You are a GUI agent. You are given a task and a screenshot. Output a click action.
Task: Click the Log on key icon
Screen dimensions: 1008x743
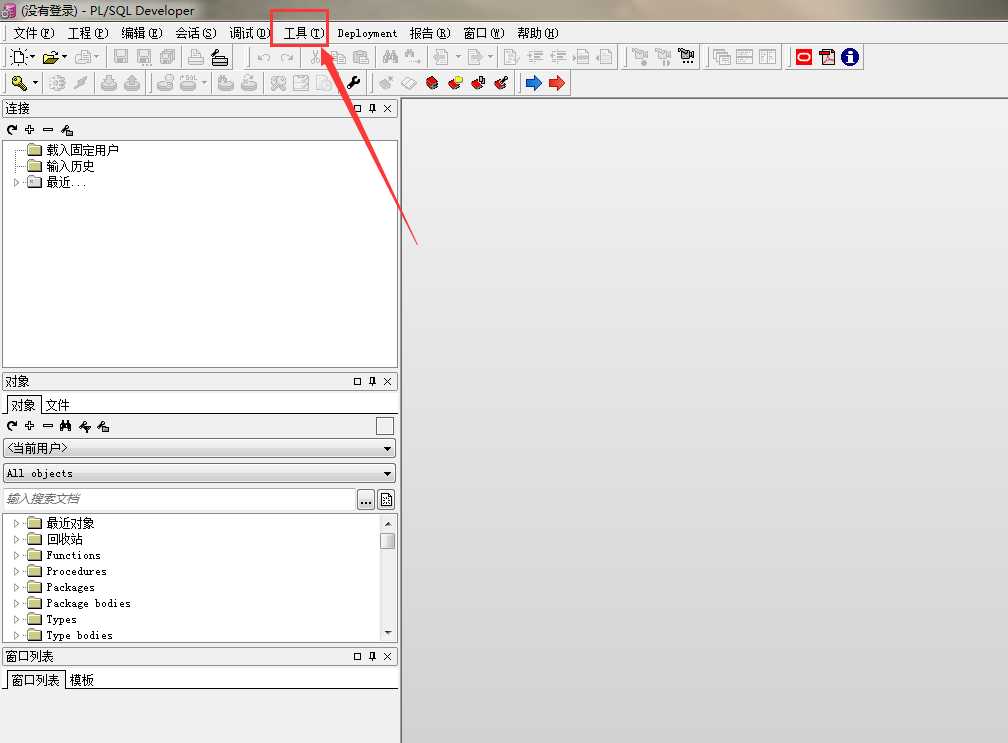tap(19, 83)
